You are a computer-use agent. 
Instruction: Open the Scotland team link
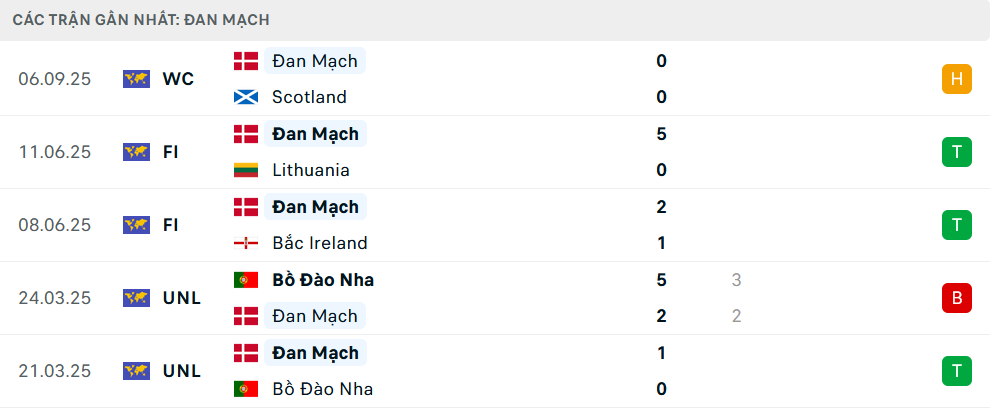coord(309,97)
